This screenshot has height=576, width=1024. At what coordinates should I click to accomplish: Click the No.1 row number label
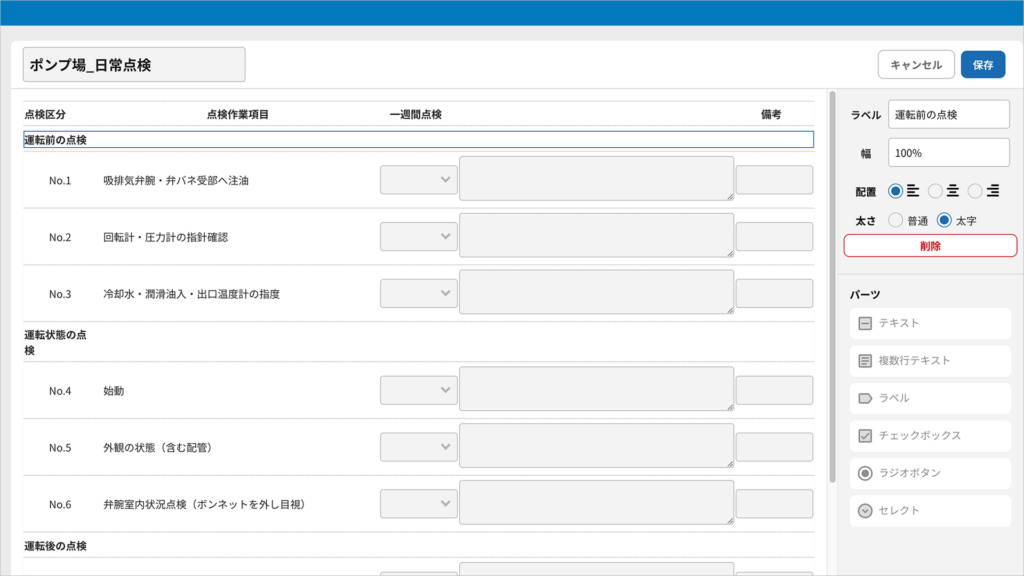click(x=60, y=180)
